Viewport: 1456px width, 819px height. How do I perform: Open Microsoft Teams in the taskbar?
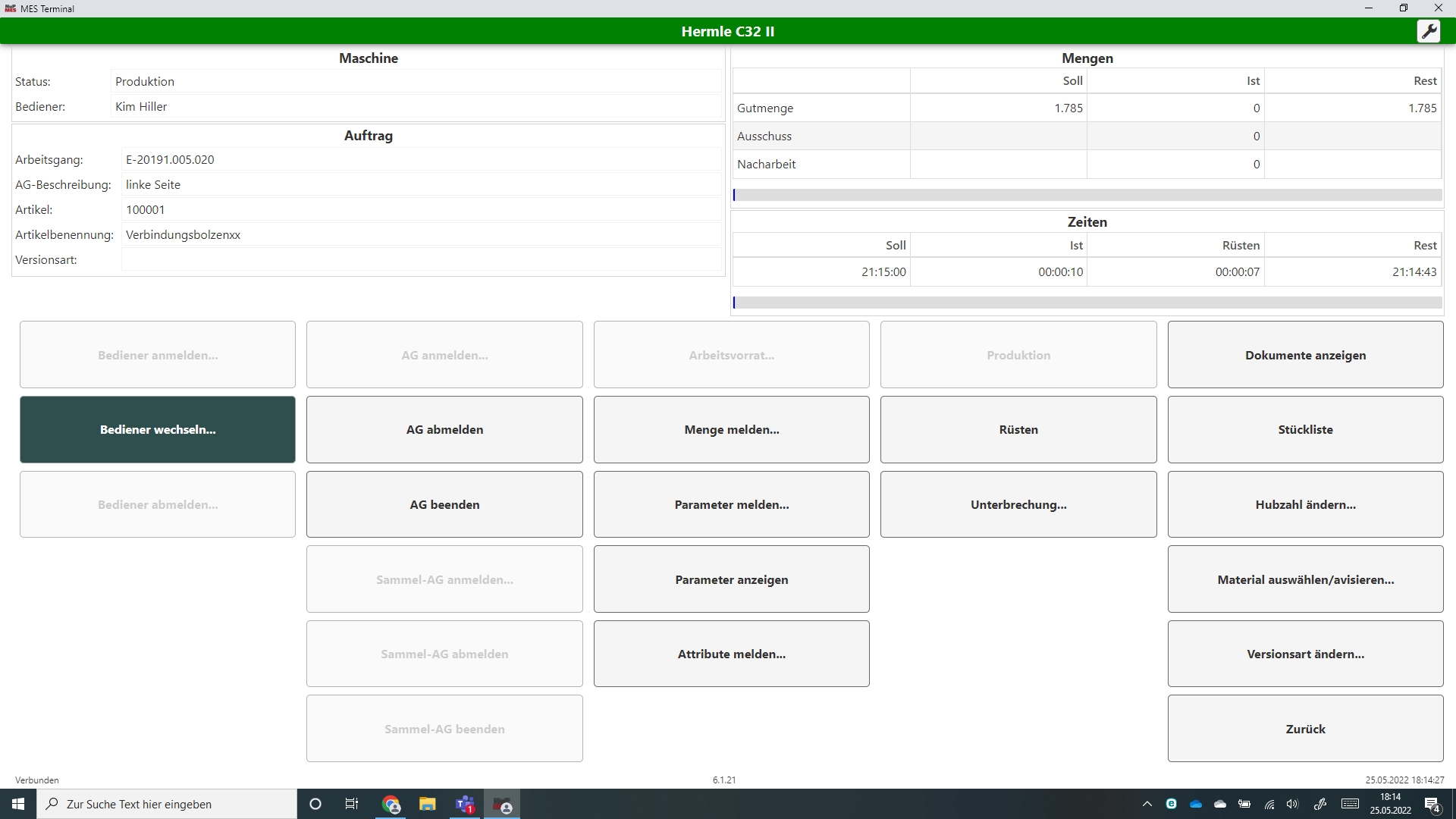point(465,804)
